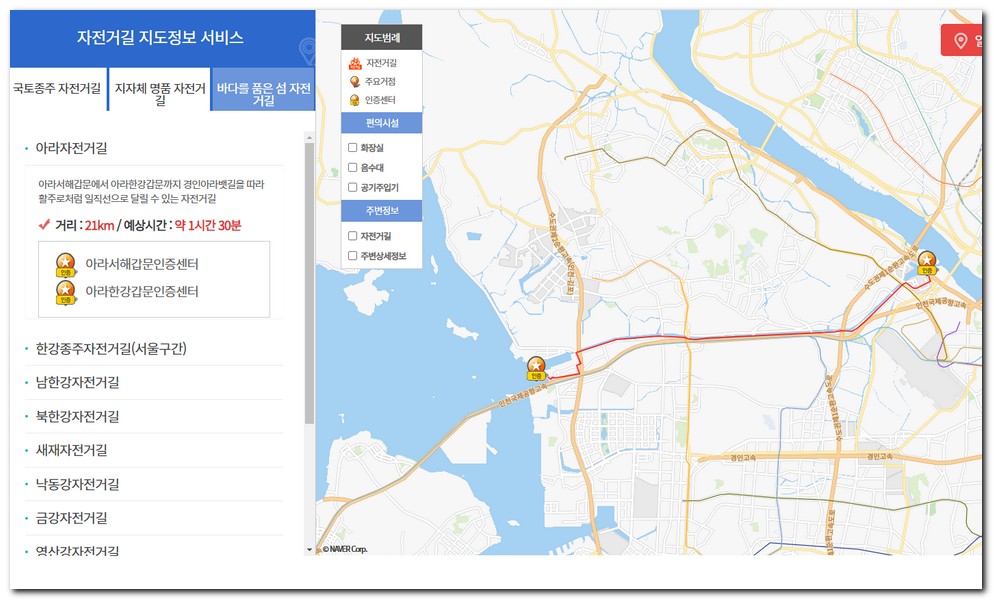Expand 한강종주자전거길(서울구간) in the list
Image resolution: width=994 pixels, height=600 pixels.
(x=111, y=349)
